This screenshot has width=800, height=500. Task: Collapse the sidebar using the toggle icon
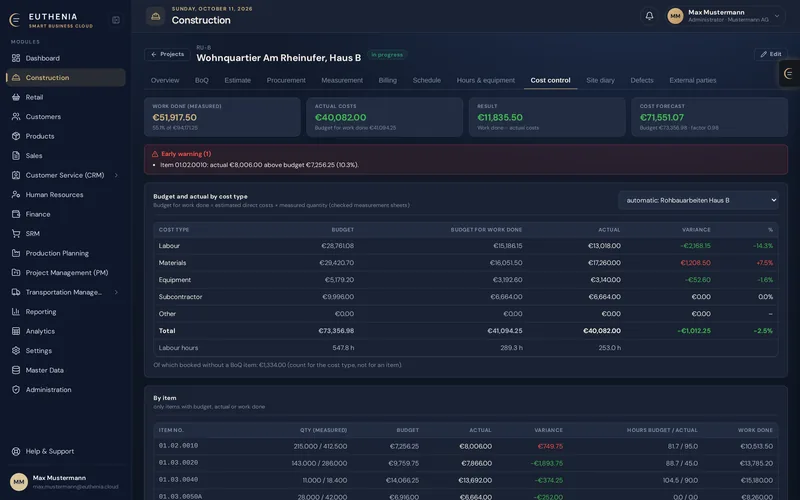[116, 20]
